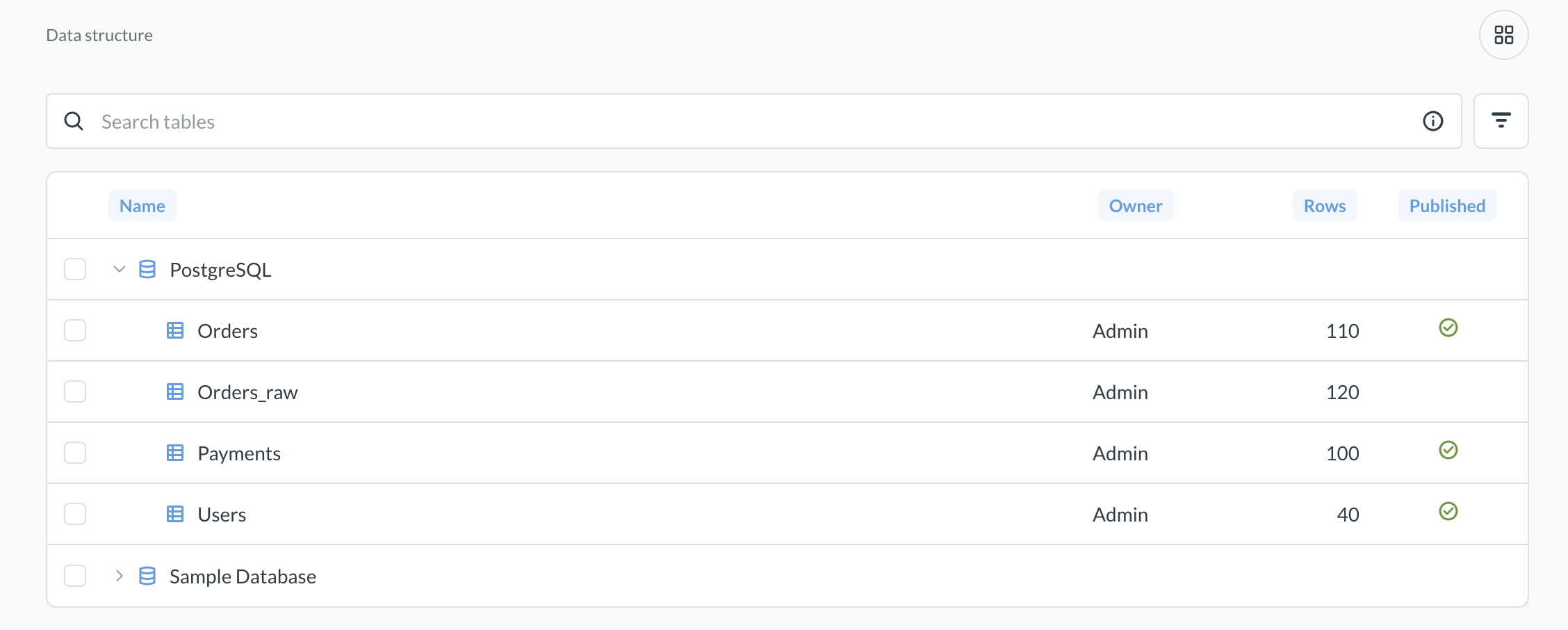Collapse the PostgreSQL database tree
Image resolution: width=1568 pixels, height=630 pixels.
[x=120, y=269]
